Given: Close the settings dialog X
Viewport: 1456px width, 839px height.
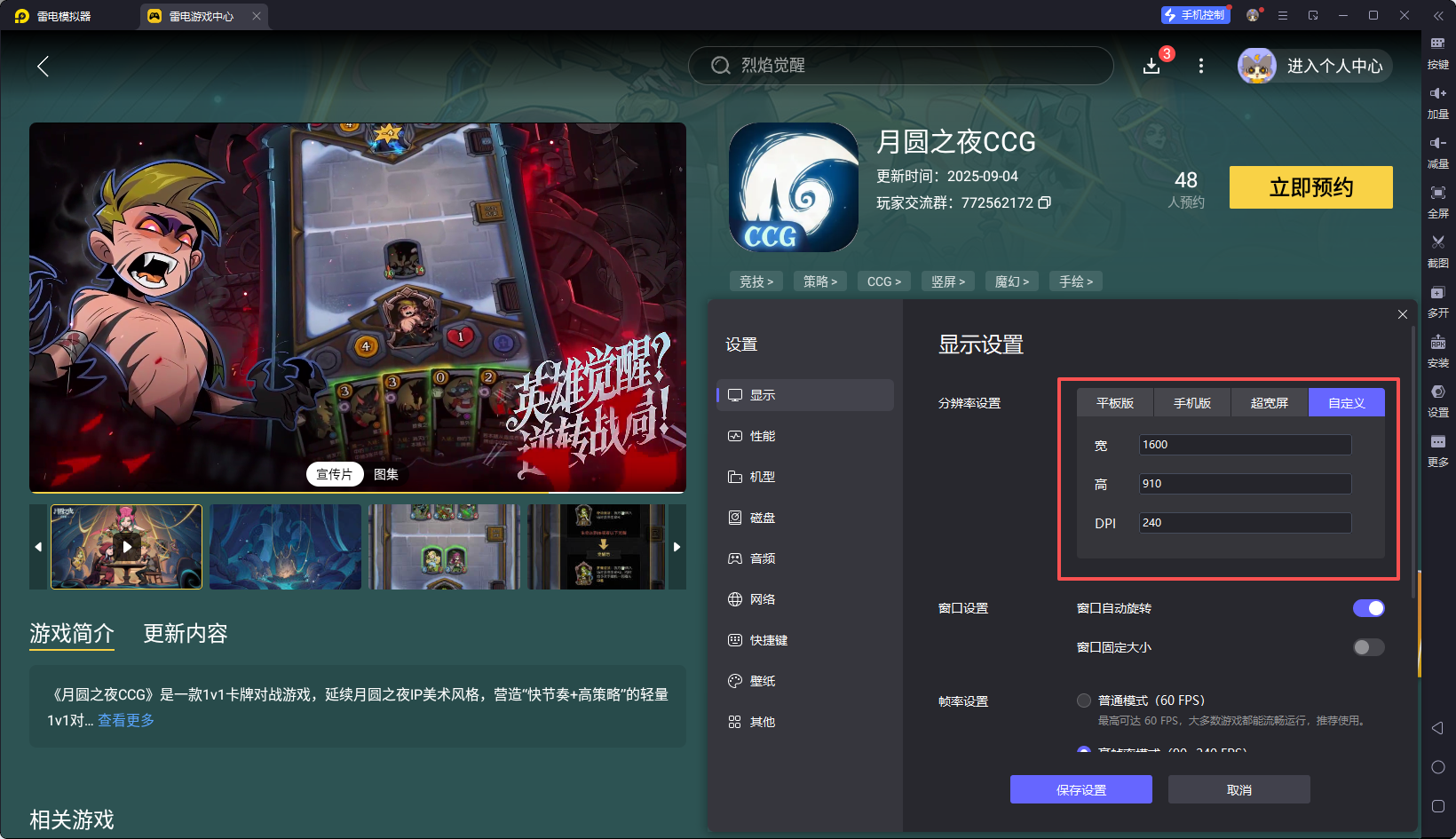Looking at the screenshot, I should tap(1403, 314).
